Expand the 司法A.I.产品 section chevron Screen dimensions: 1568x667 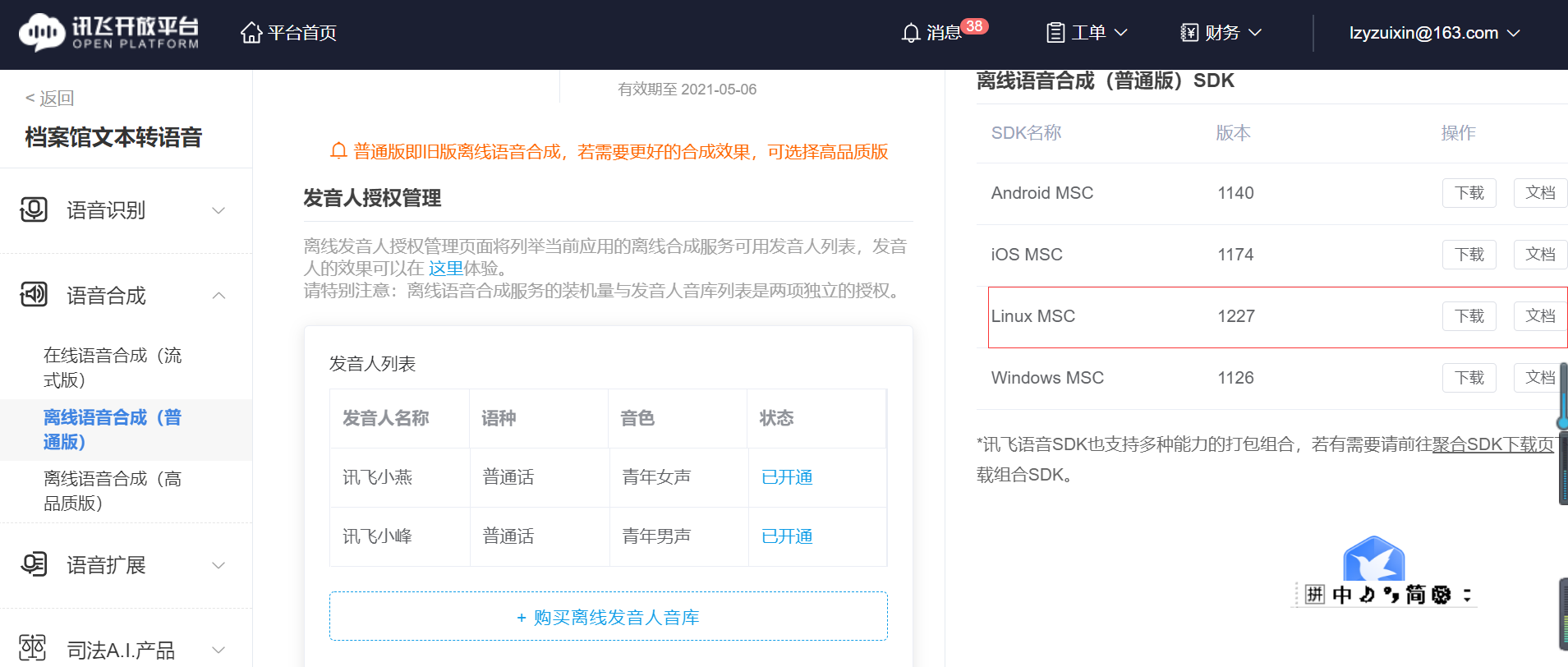[218, 650]
